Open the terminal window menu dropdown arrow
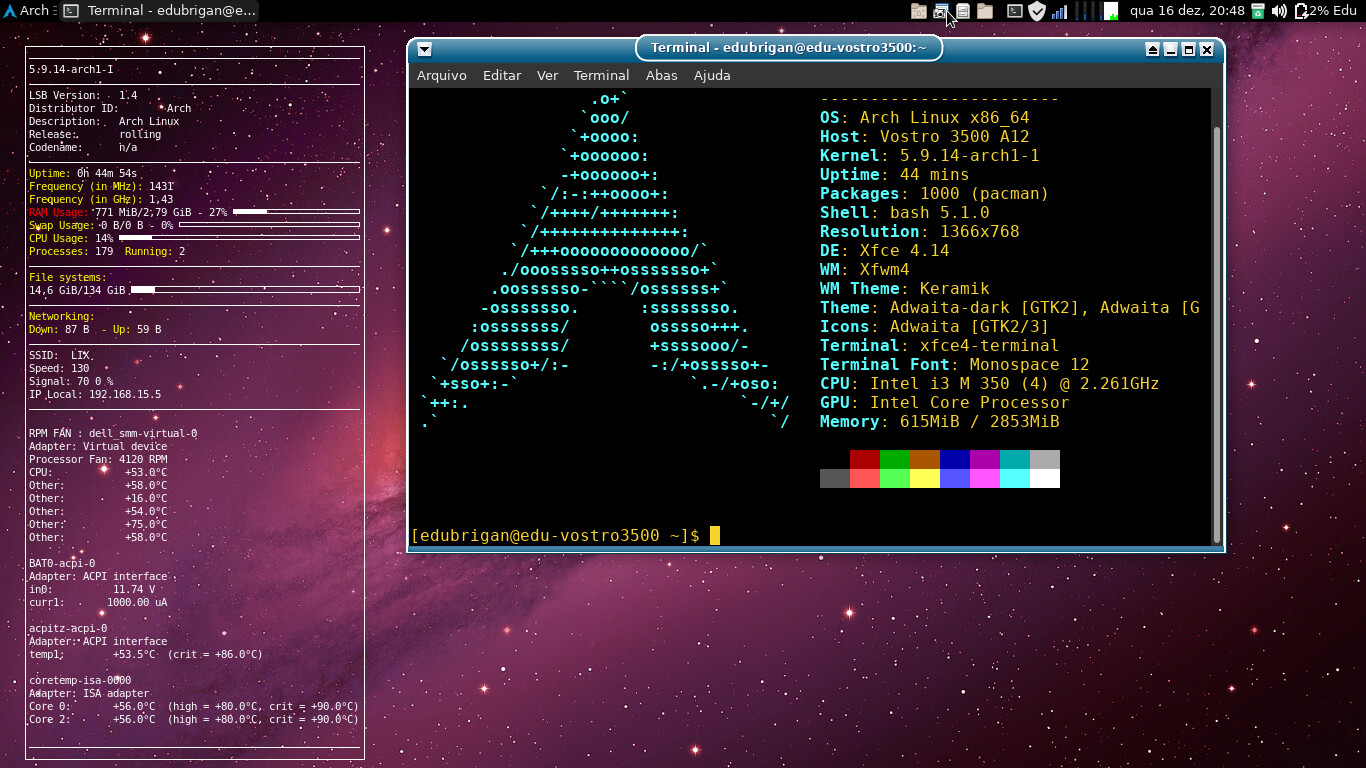This screenshot has height=768, width=1366. point(425,49)
